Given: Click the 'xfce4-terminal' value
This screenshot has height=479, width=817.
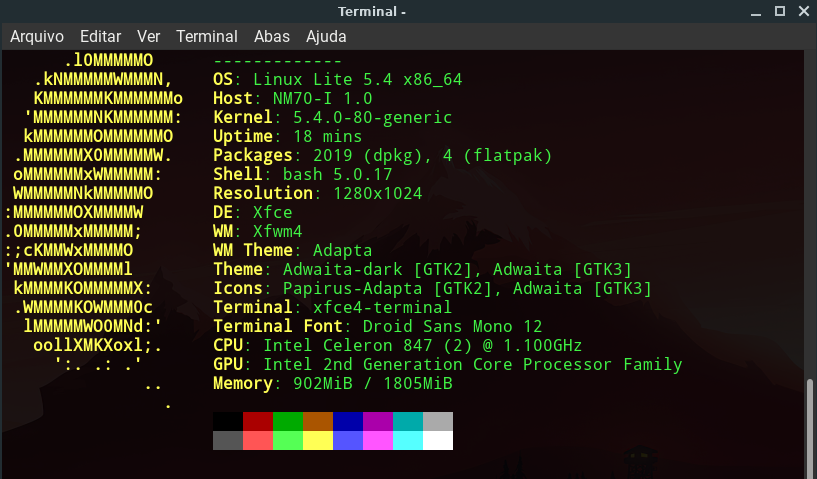Looking at the screenshot, I should [382, 308].
